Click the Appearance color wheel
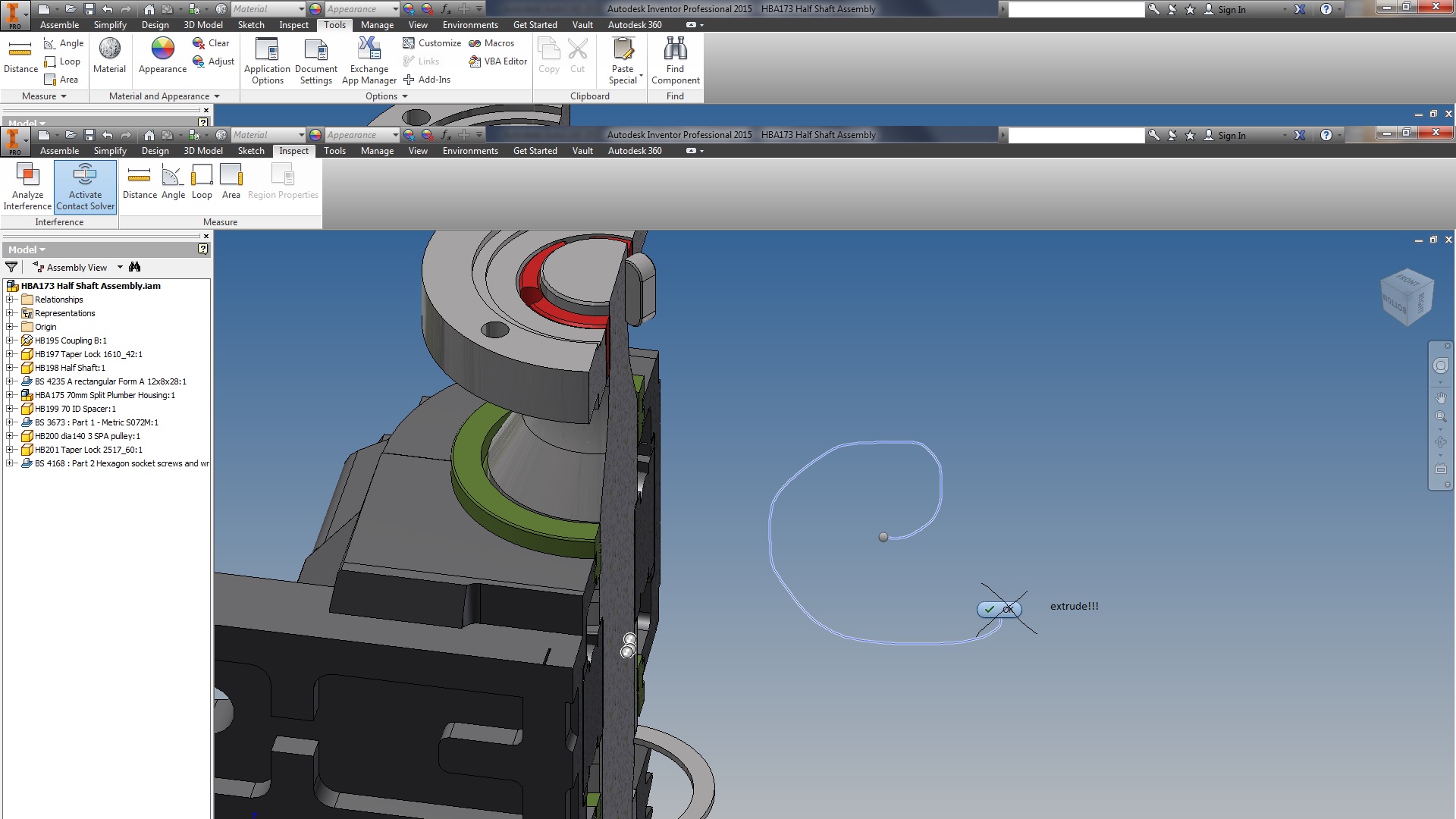This screenshot has height=819, width=1456. (162, 49)
